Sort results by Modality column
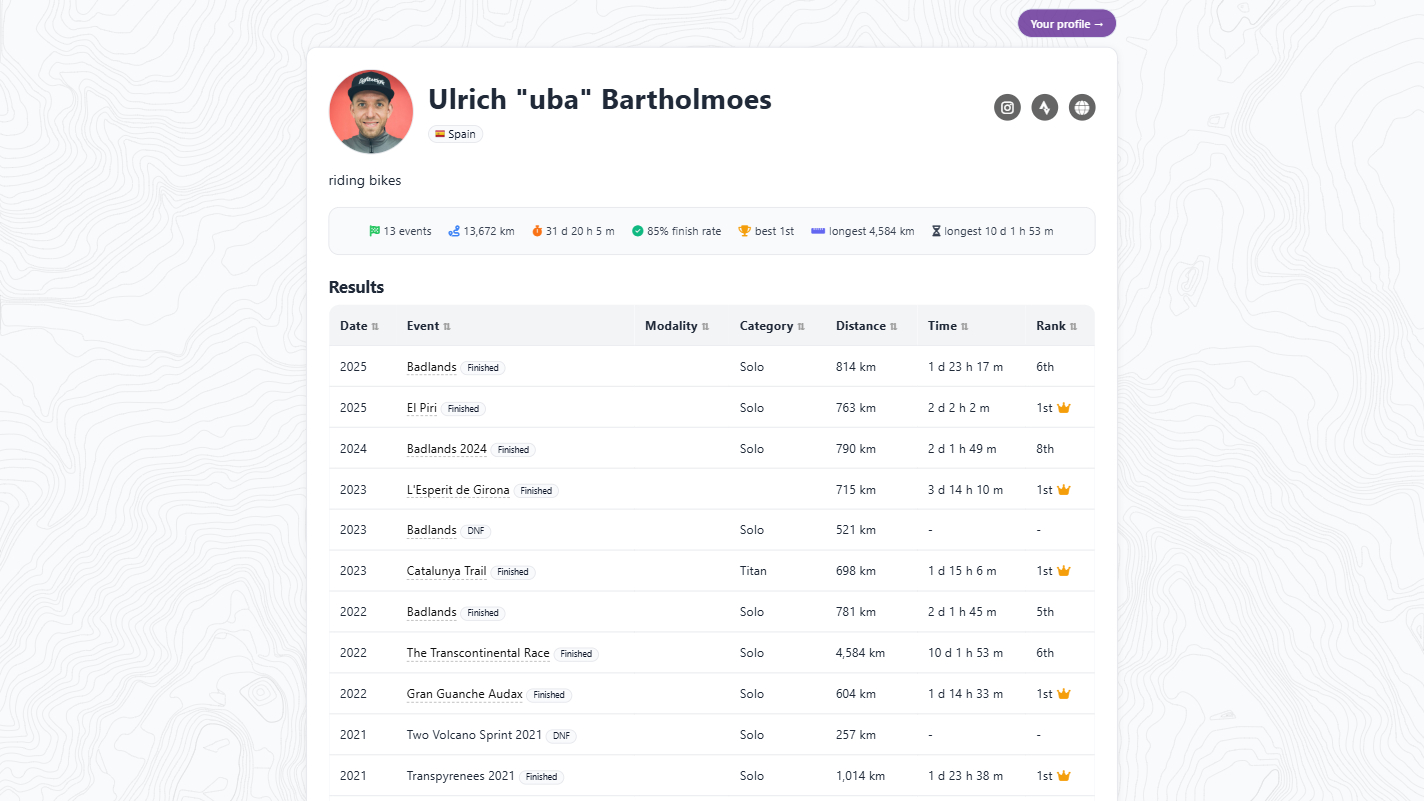 [x=676, y=326]
